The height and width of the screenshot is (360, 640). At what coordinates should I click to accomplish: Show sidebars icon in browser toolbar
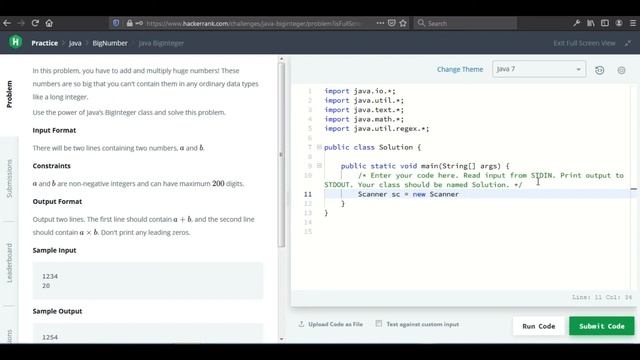pyautogui.click(x=605, y=23)
